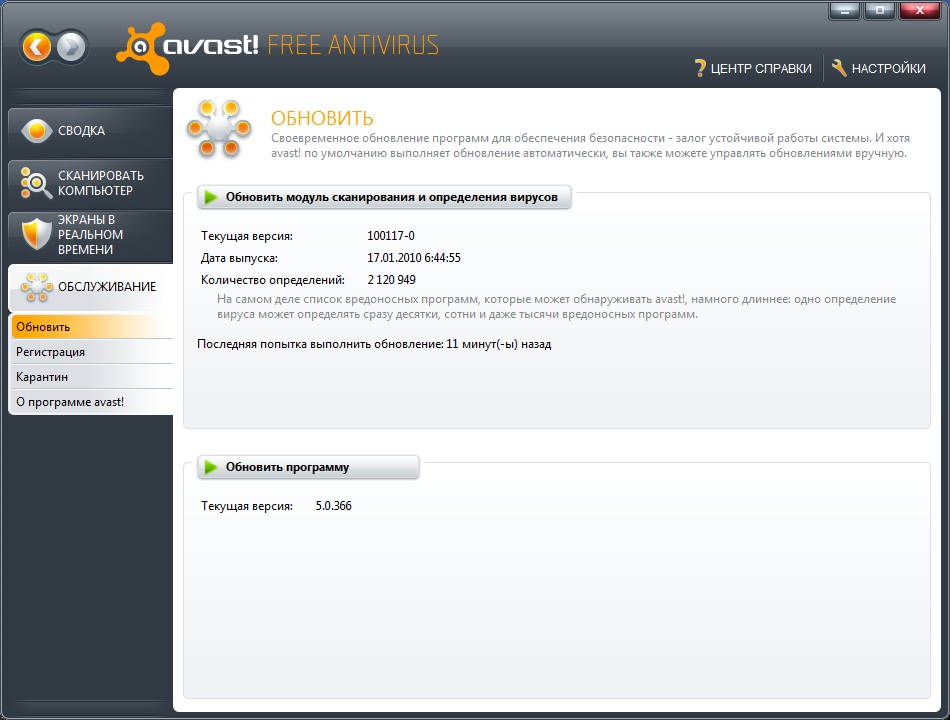Click the wrench settings icon
950x720 pixels.
coord(839,68)
